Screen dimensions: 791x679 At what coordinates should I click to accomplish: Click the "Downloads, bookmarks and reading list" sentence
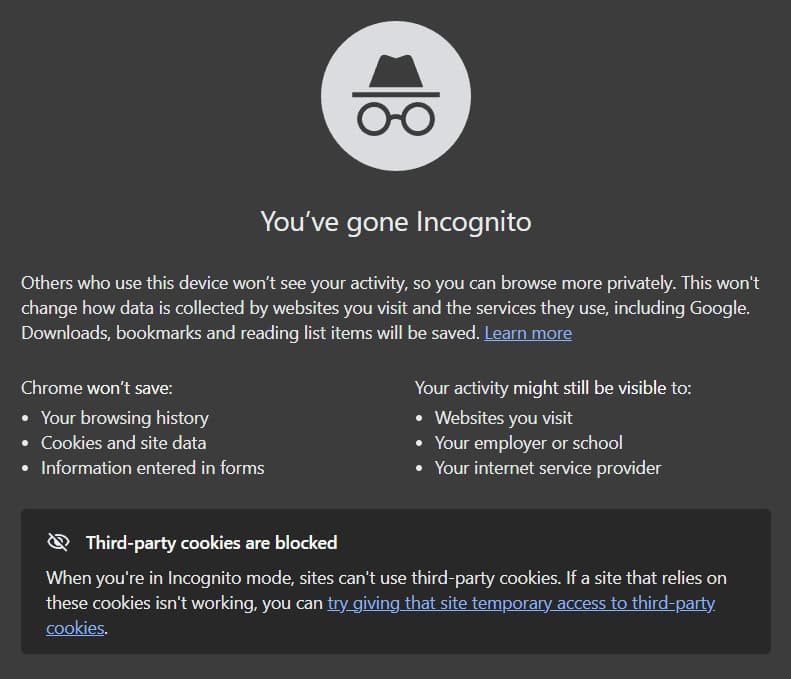(x=250, y=333)
